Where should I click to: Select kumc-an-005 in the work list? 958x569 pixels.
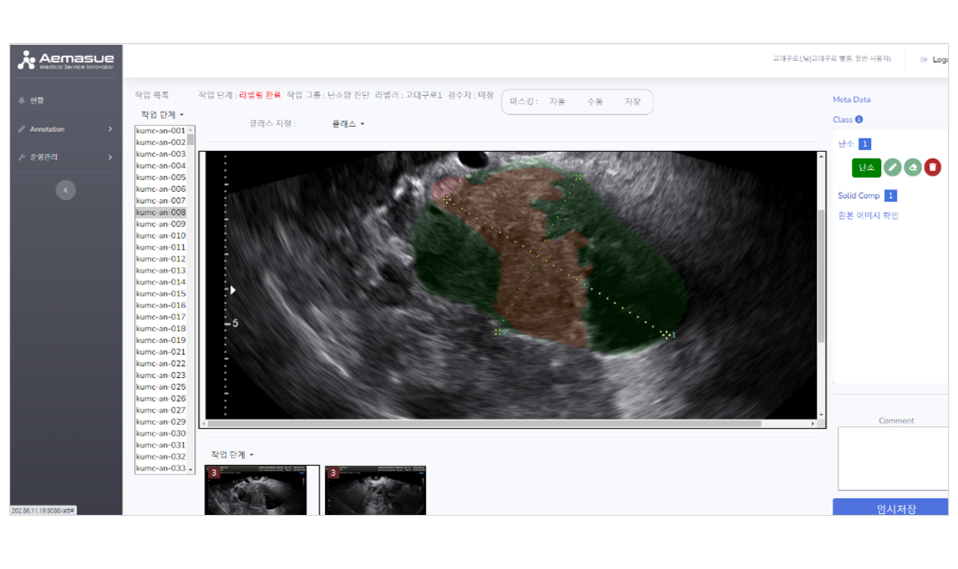coord(161,177)
